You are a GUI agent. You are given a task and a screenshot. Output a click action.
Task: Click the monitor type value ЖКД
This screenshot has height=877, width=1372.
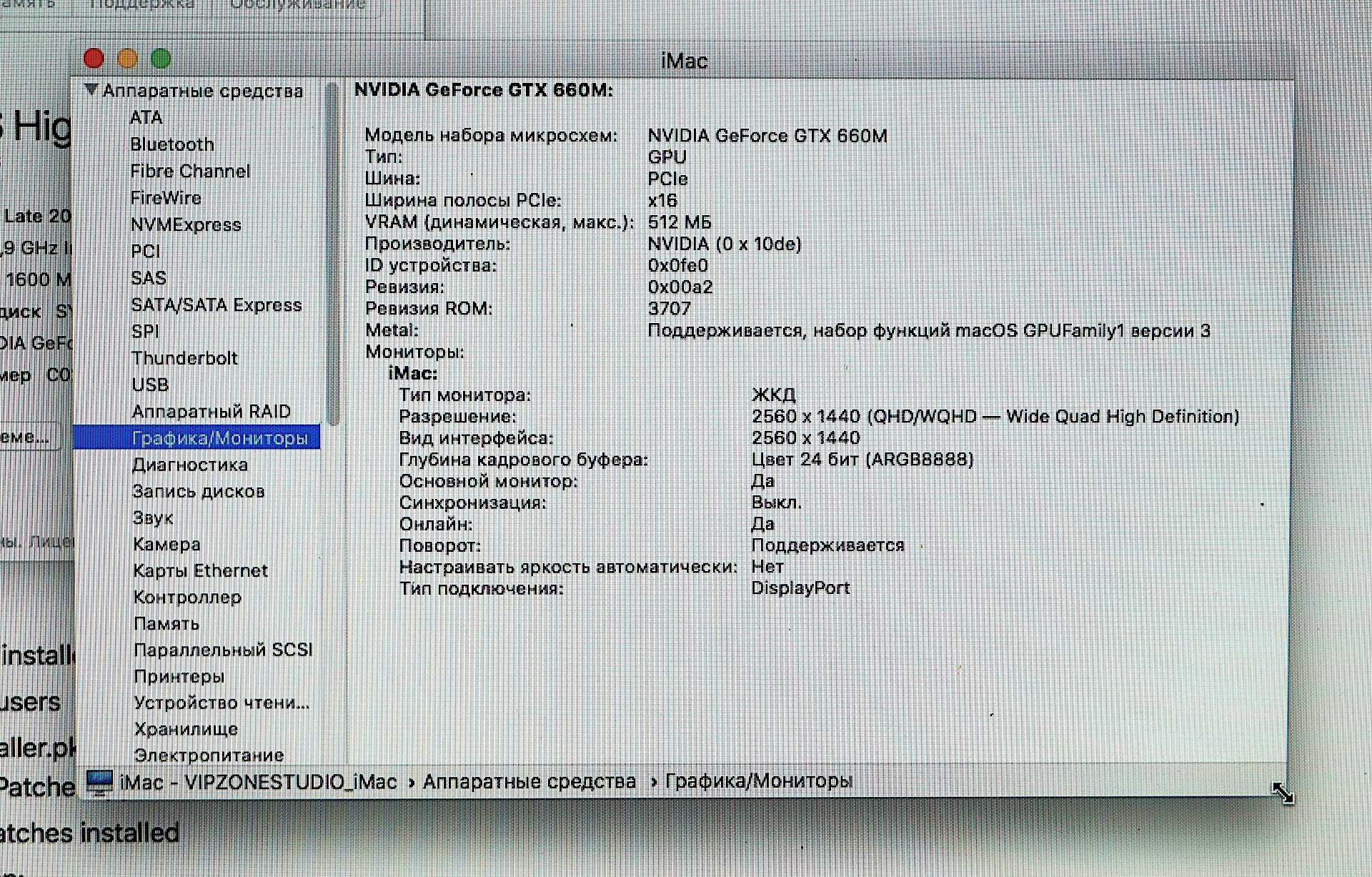[x=773, y=395]
